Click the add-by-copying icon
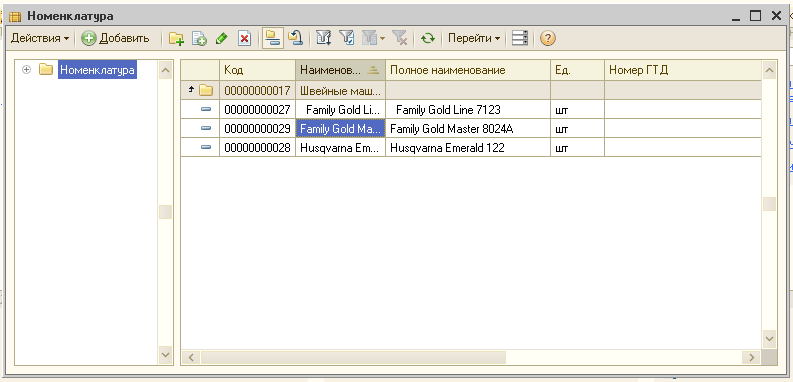This screenshot has width=793, height=382. pyautogui.click(x=199, y=38)
